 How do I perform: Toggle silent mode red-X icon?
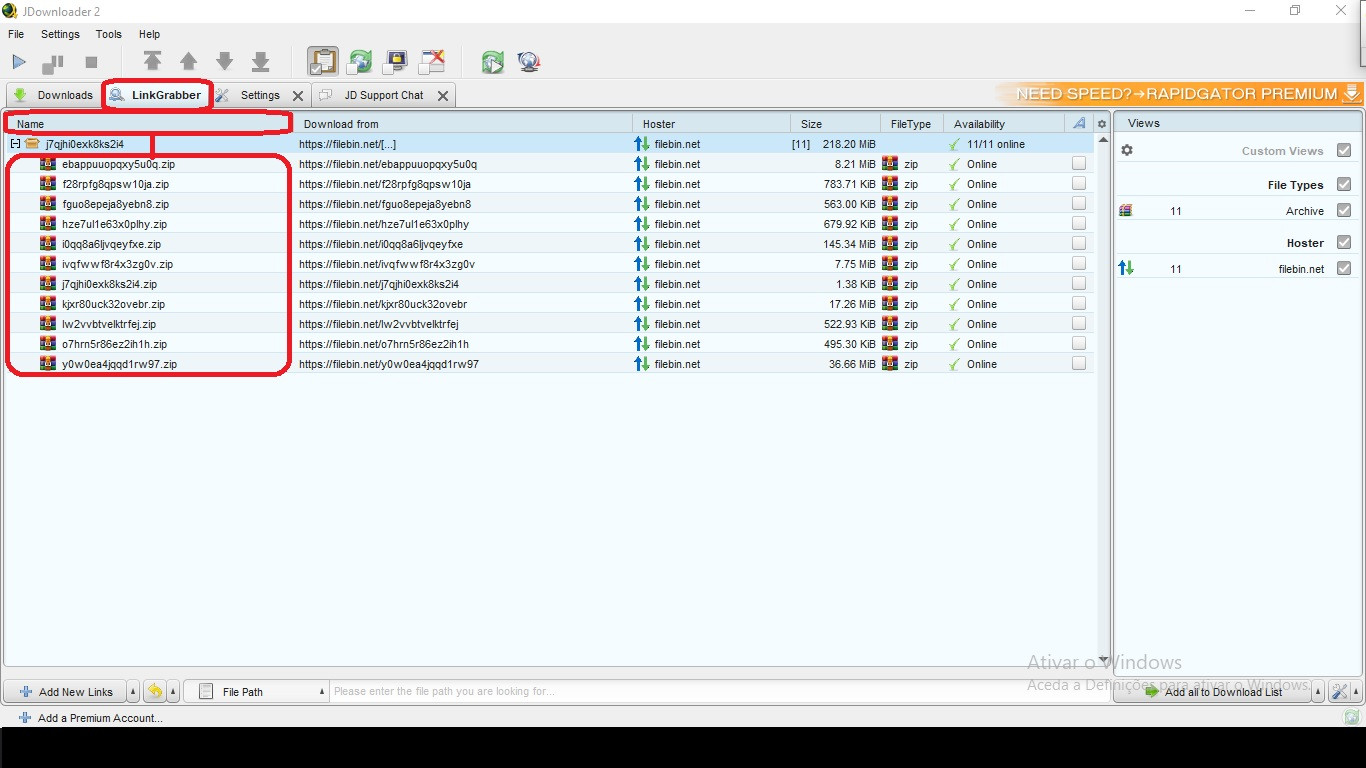(432, 62)
